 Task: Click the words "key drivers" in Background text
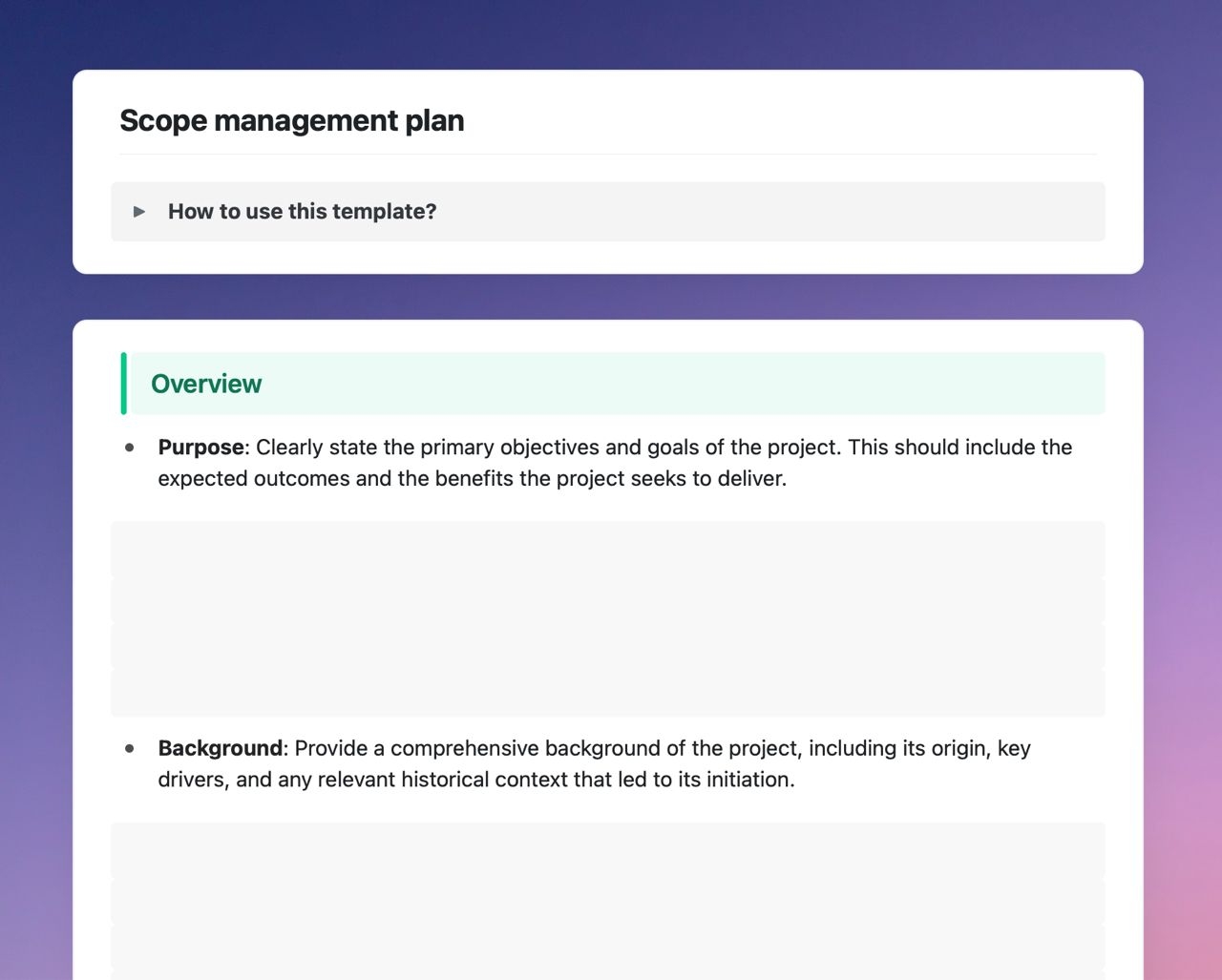tap(1013, 749)
